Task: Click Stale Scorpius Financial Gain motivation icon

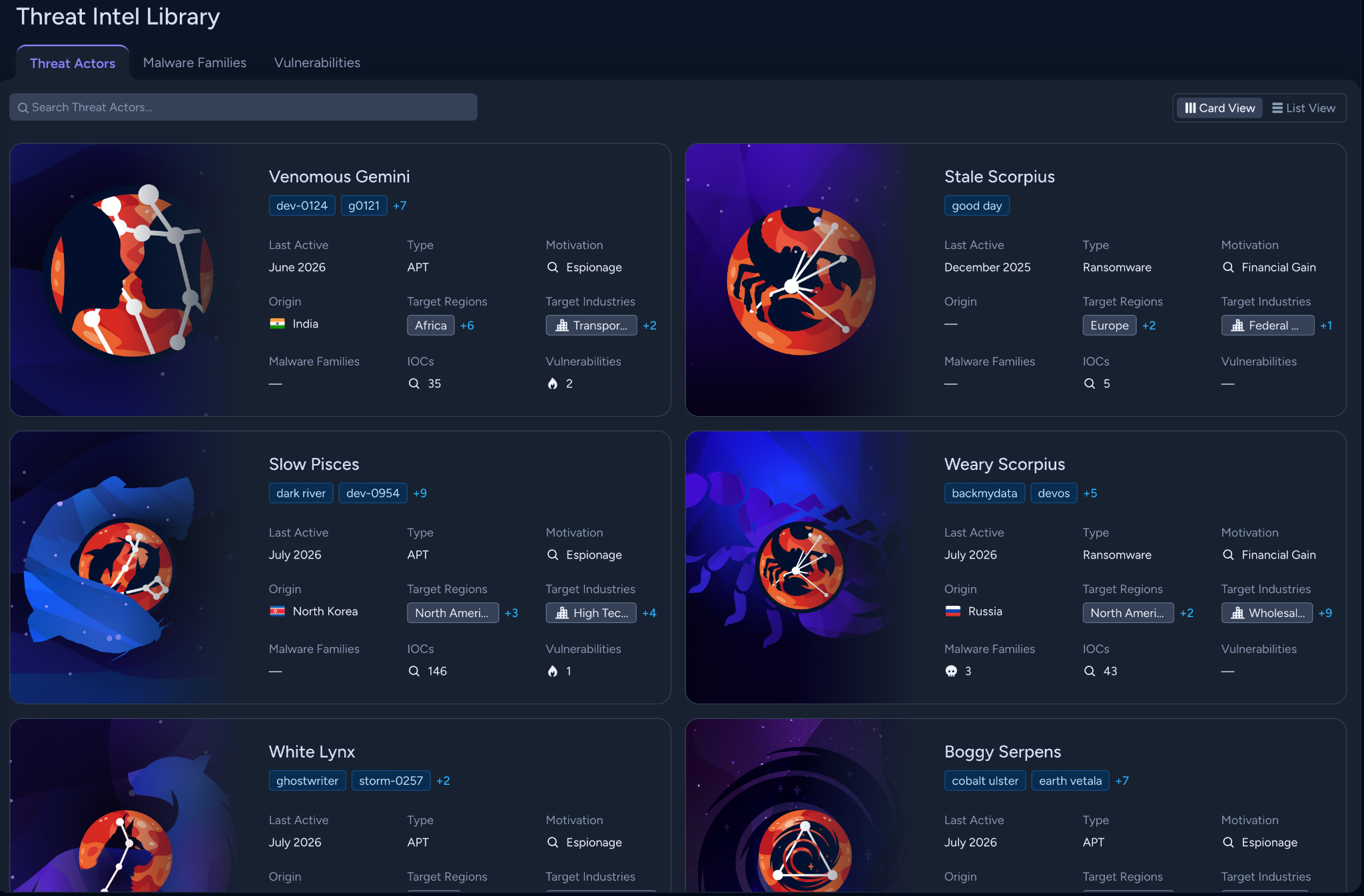Action: click(1228, 267)
